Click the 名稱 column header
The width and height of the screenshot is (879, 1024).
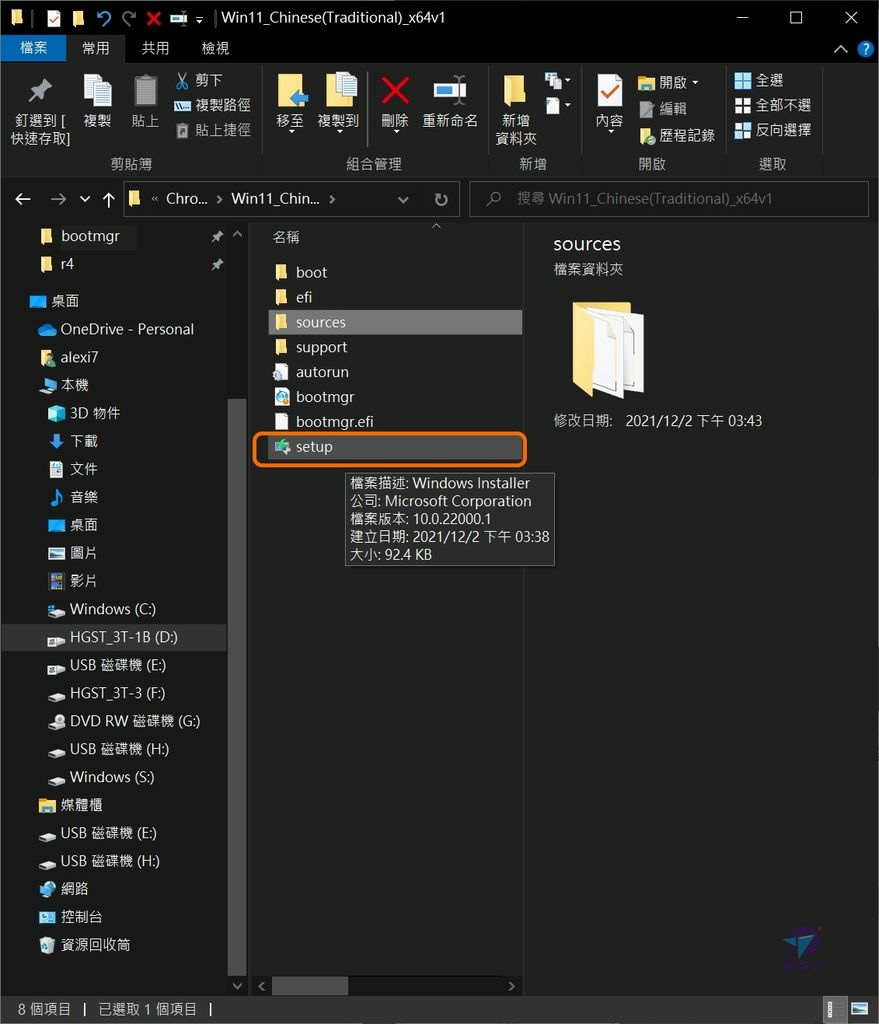click(x=286, y=237)
